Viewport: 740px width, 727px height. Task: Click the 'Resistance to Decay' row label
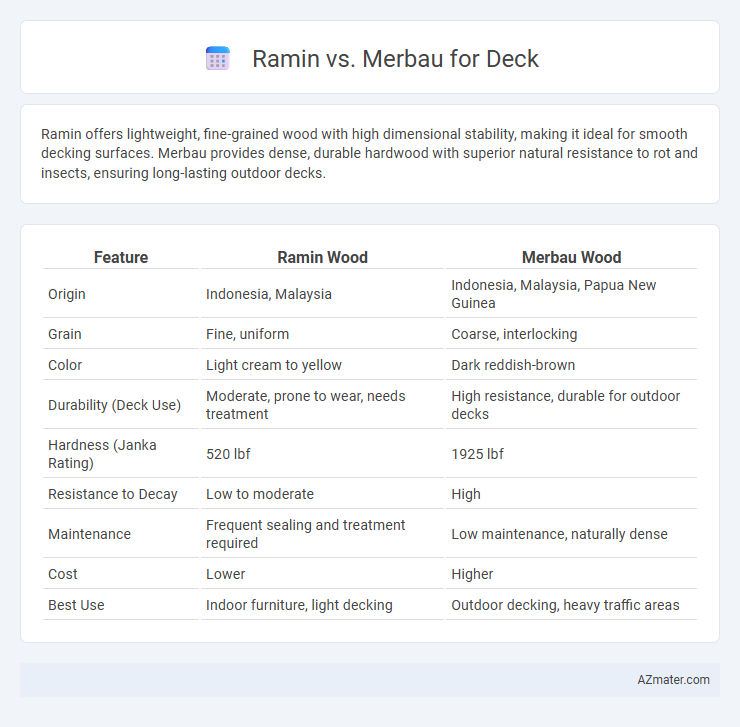112,494
